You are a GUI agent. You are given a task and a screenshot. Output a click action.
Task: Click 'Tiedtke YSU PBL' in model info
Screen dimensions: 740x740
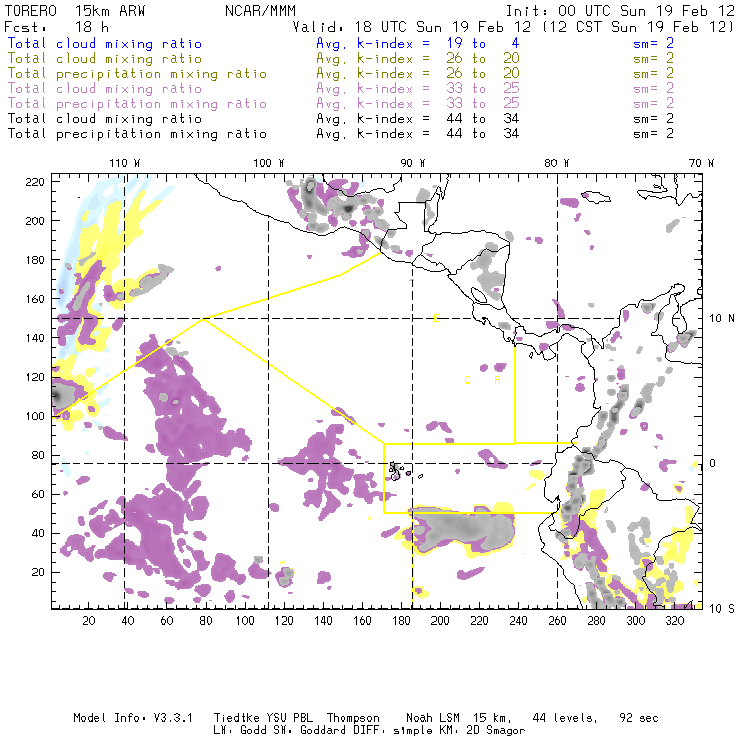263,718
